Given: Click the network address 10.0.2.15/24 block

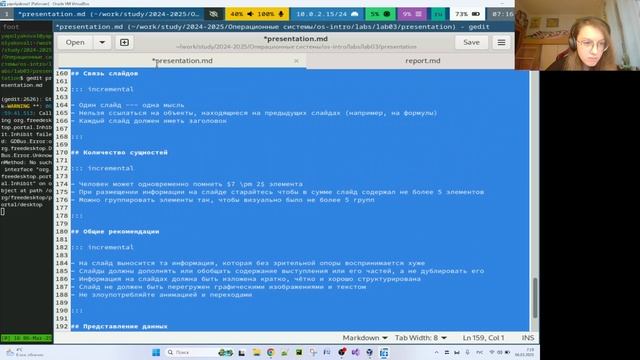Looking at the screenshot, I should 327,14.
